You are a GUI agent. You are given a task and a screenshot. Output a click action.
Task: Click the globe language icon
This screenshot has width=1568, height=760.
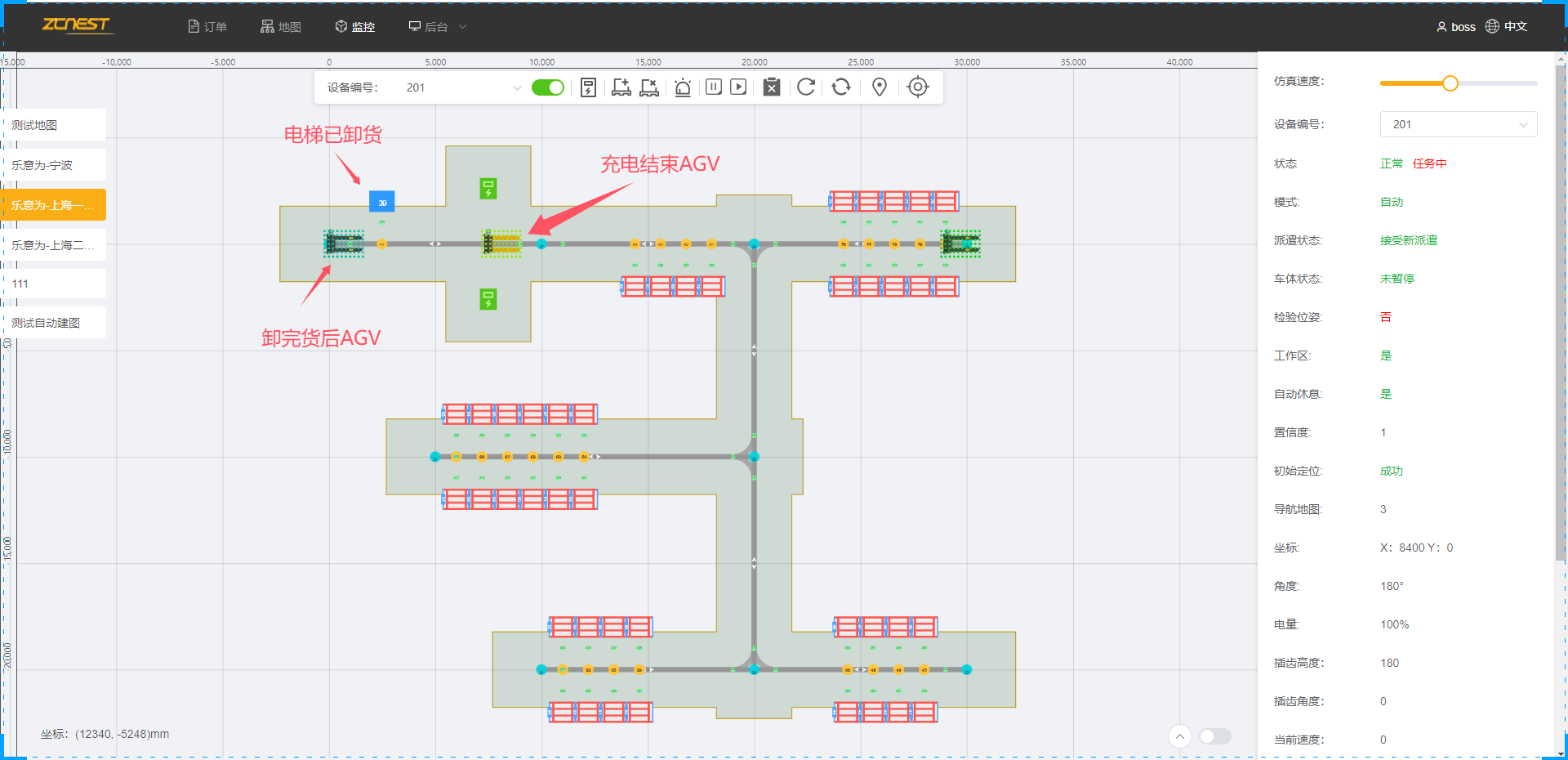tap(1492, 26)
